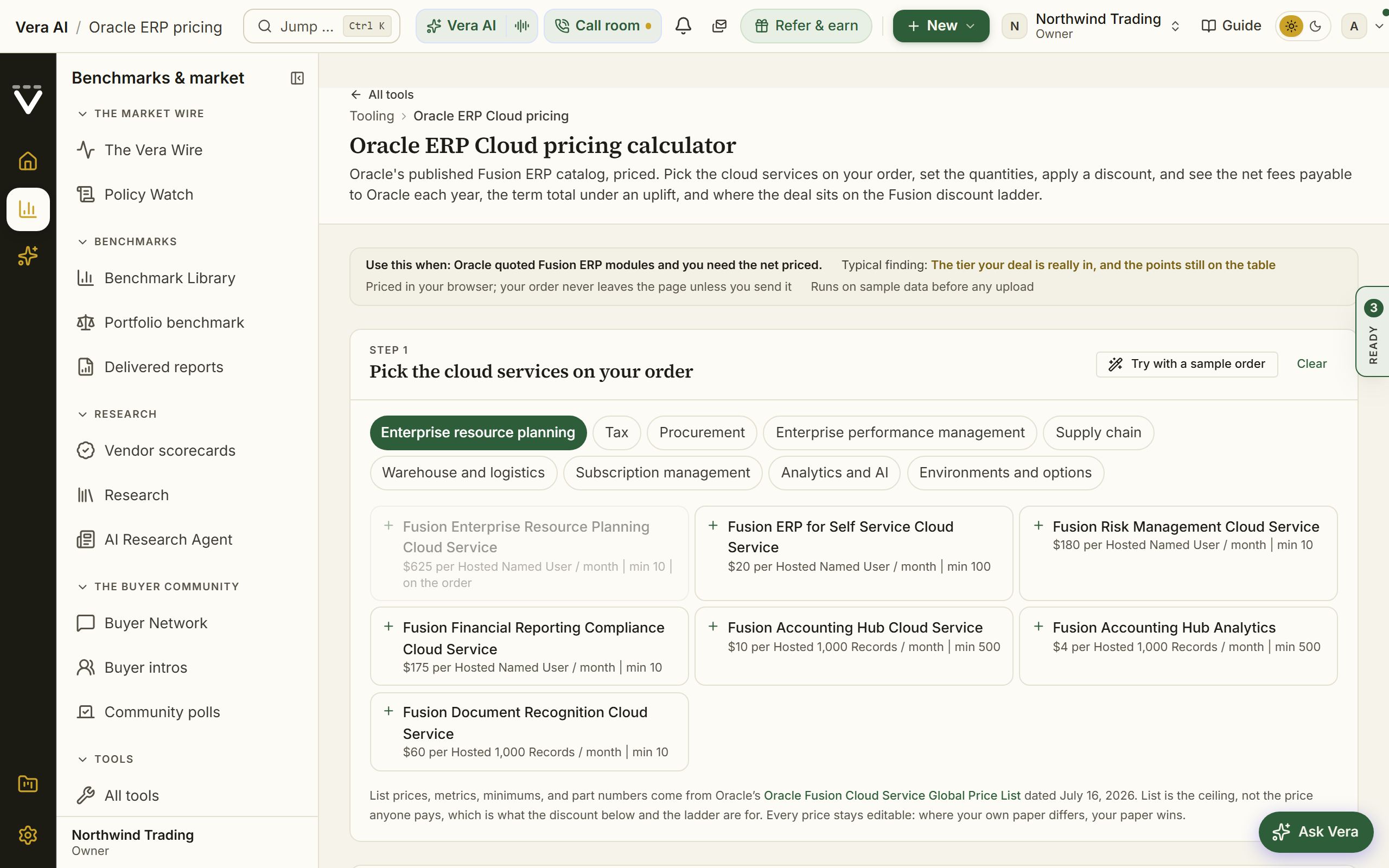
Task: Open the user avatar A menu
Action: pyautogui.click(x=1354, y=26)
